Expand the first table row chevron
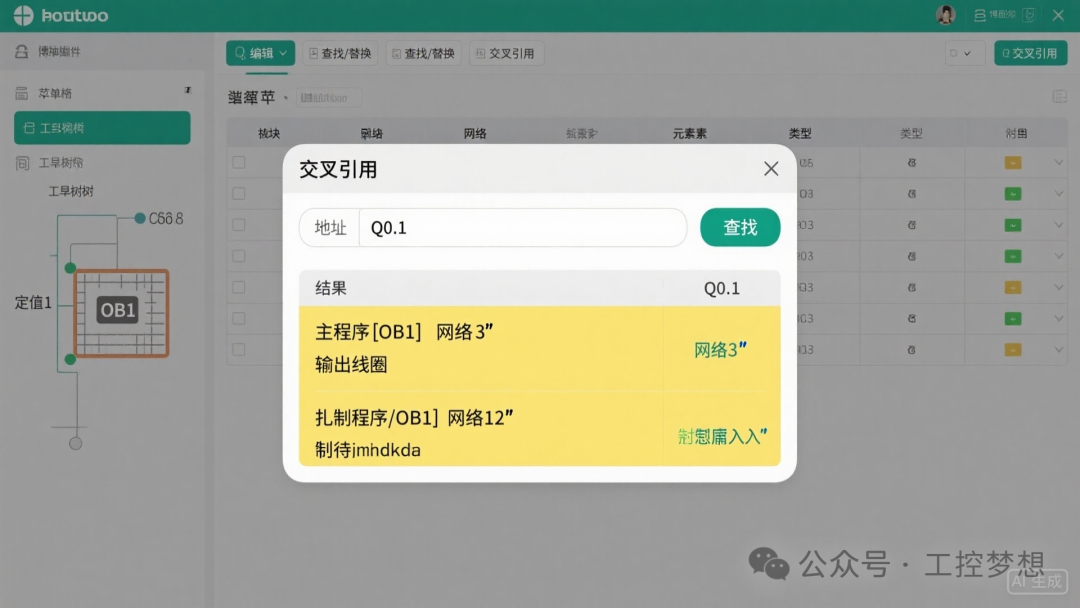This screenshot has width=1080, height=608. click(1059, 163)
